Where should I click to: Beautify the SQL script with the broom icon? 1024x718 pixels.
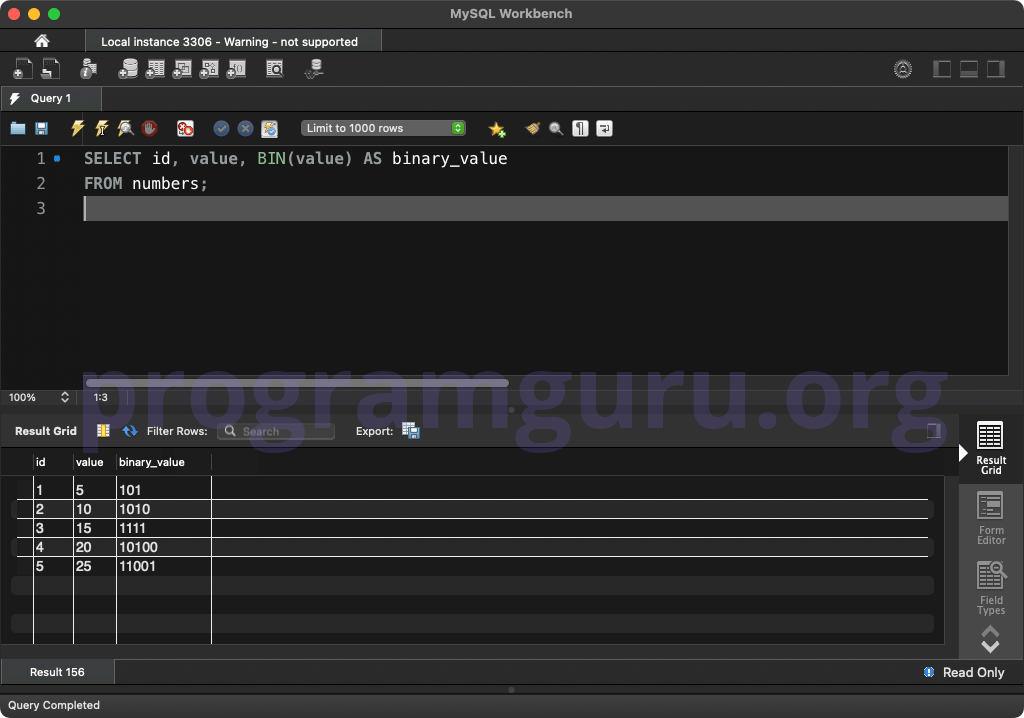click(x=531, y=128)
